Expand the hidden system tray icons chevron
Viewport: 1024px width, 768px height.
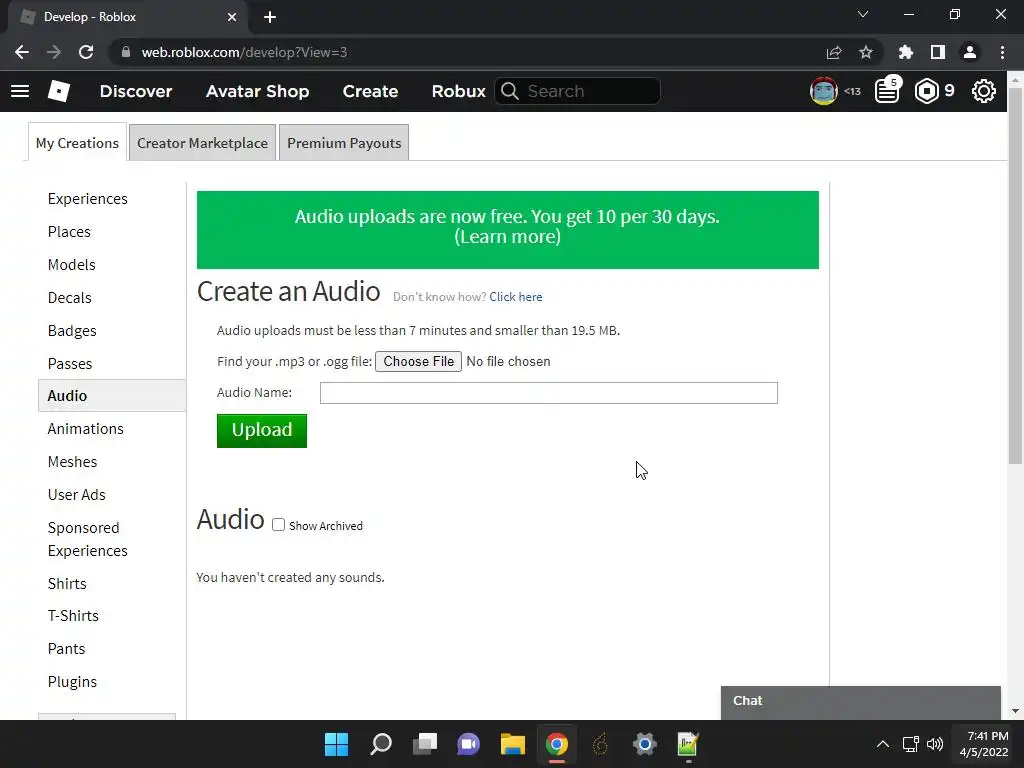(883, 744)
